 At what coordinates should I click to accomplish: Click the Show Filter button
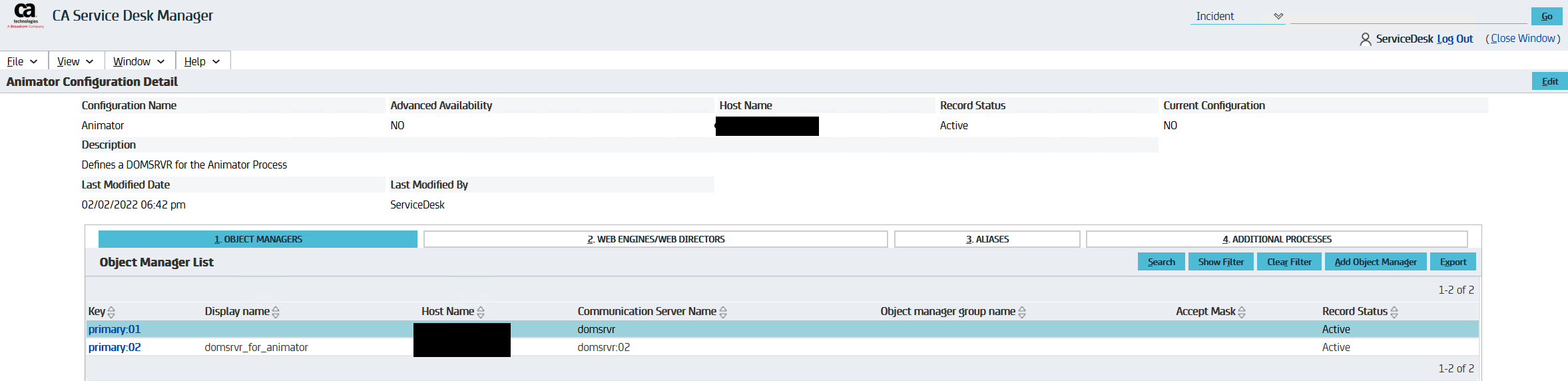pos(1221,262)
